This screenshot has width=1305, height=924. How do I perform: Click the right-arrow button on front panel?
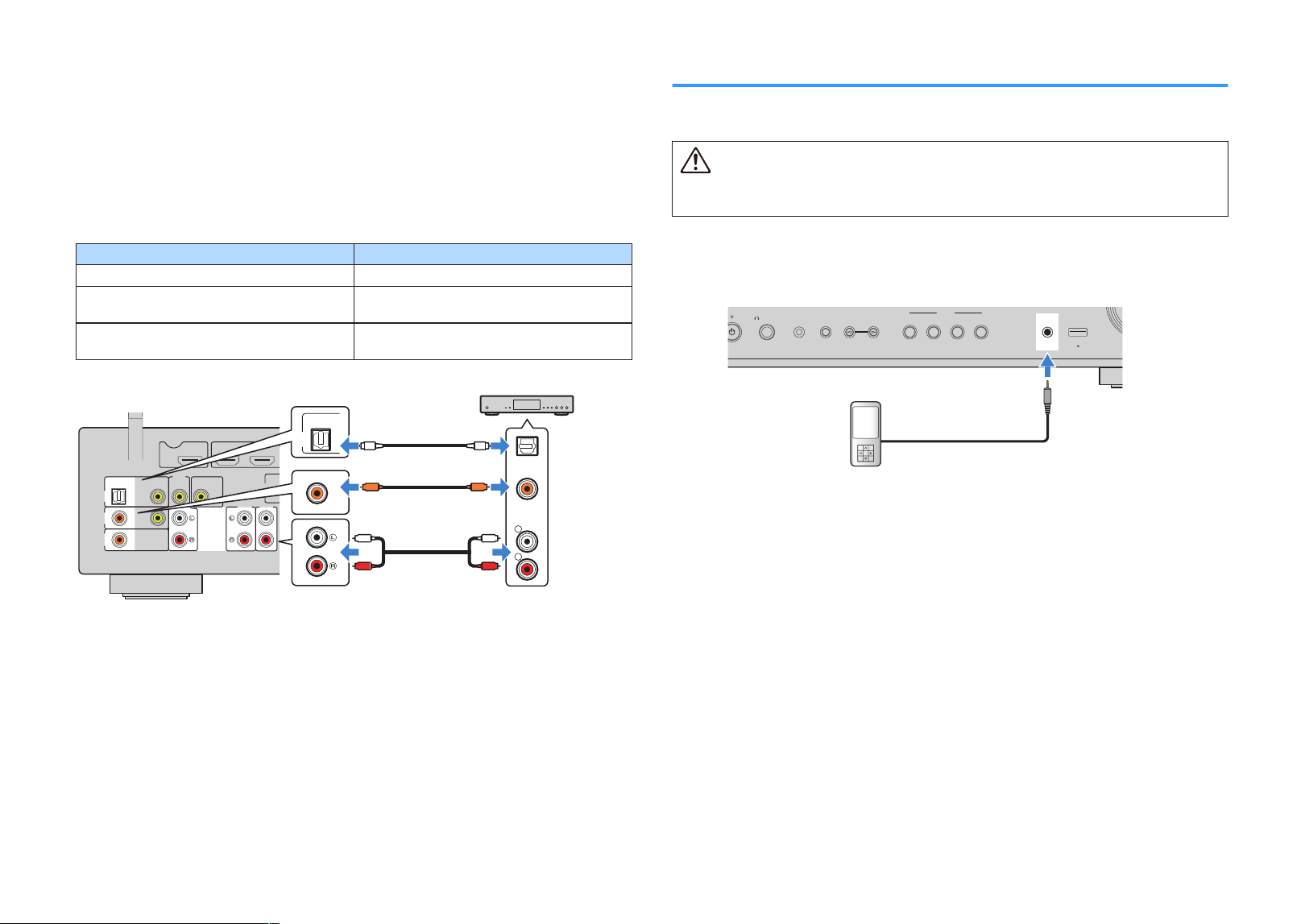(x=874, y=332)
